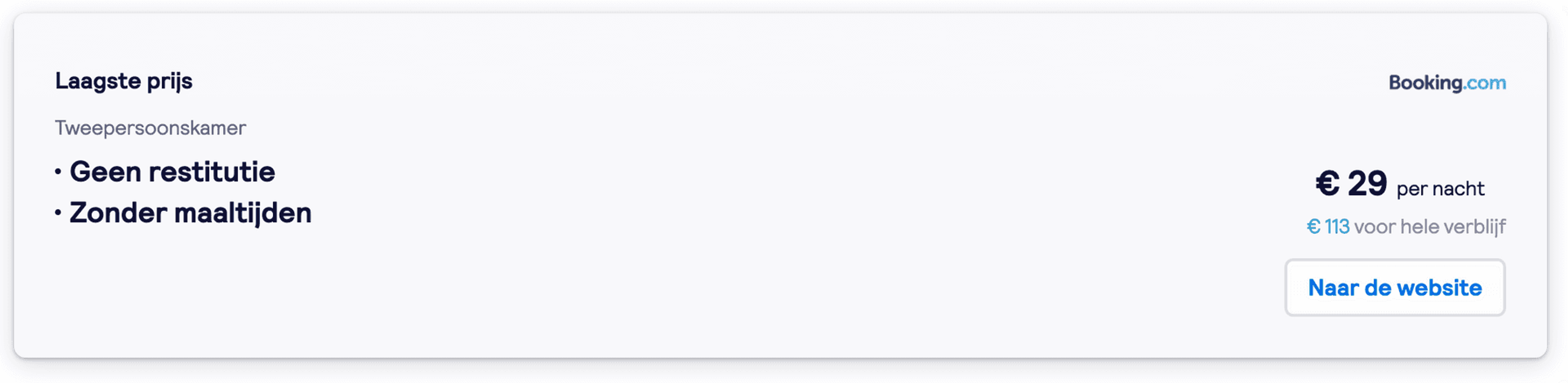The image size is (1568, 383).
Task: Click the large euro sign beside 29
Action: pos(1327,183)
